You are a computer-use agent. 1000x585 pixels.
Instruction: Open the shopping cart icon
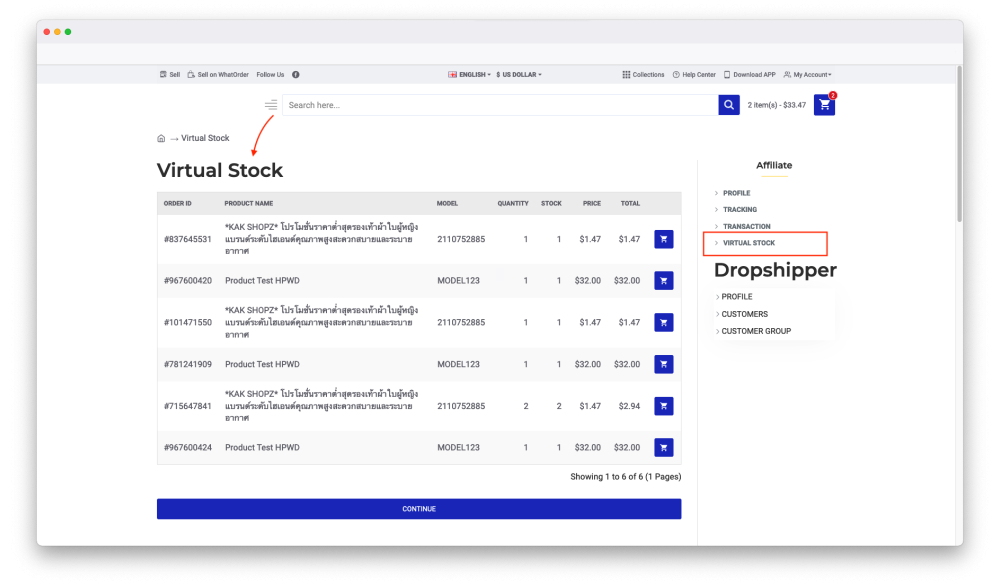[824, 105]
